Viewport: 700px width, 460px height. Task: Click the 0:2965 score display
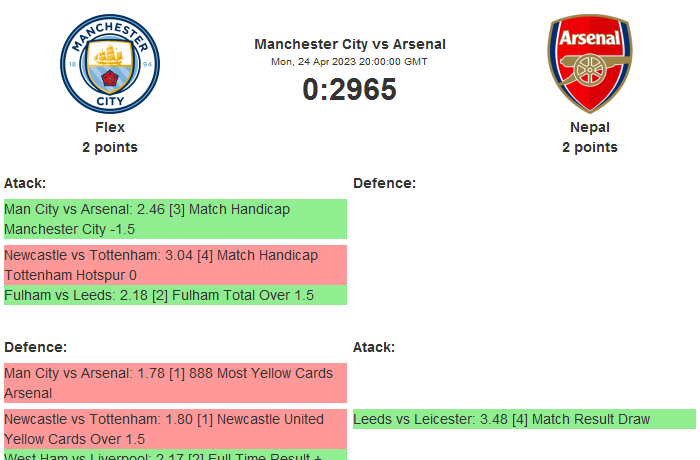(350, 90)
